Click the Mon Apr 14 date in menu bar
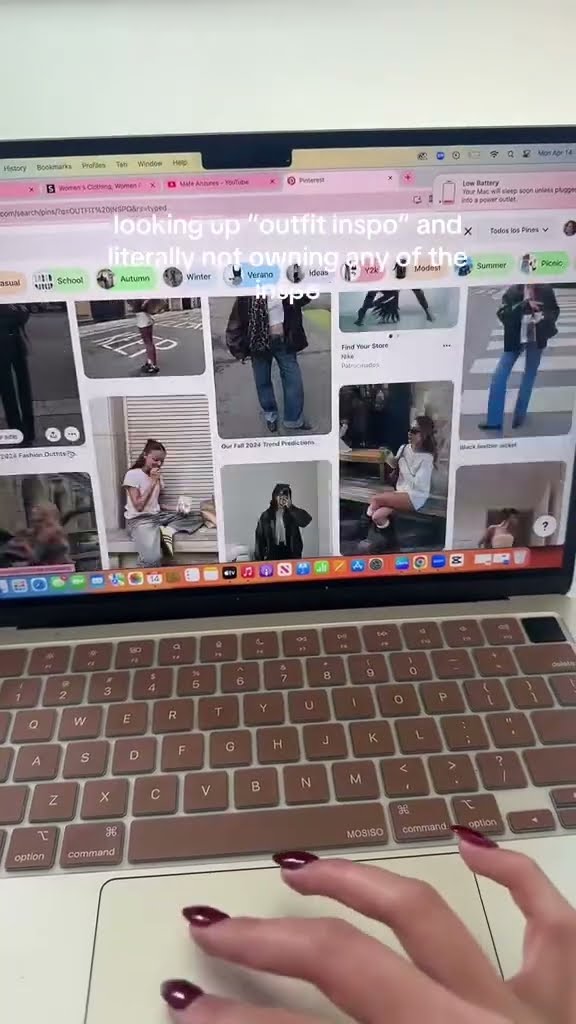576x1024 pixels. point(555,152)
